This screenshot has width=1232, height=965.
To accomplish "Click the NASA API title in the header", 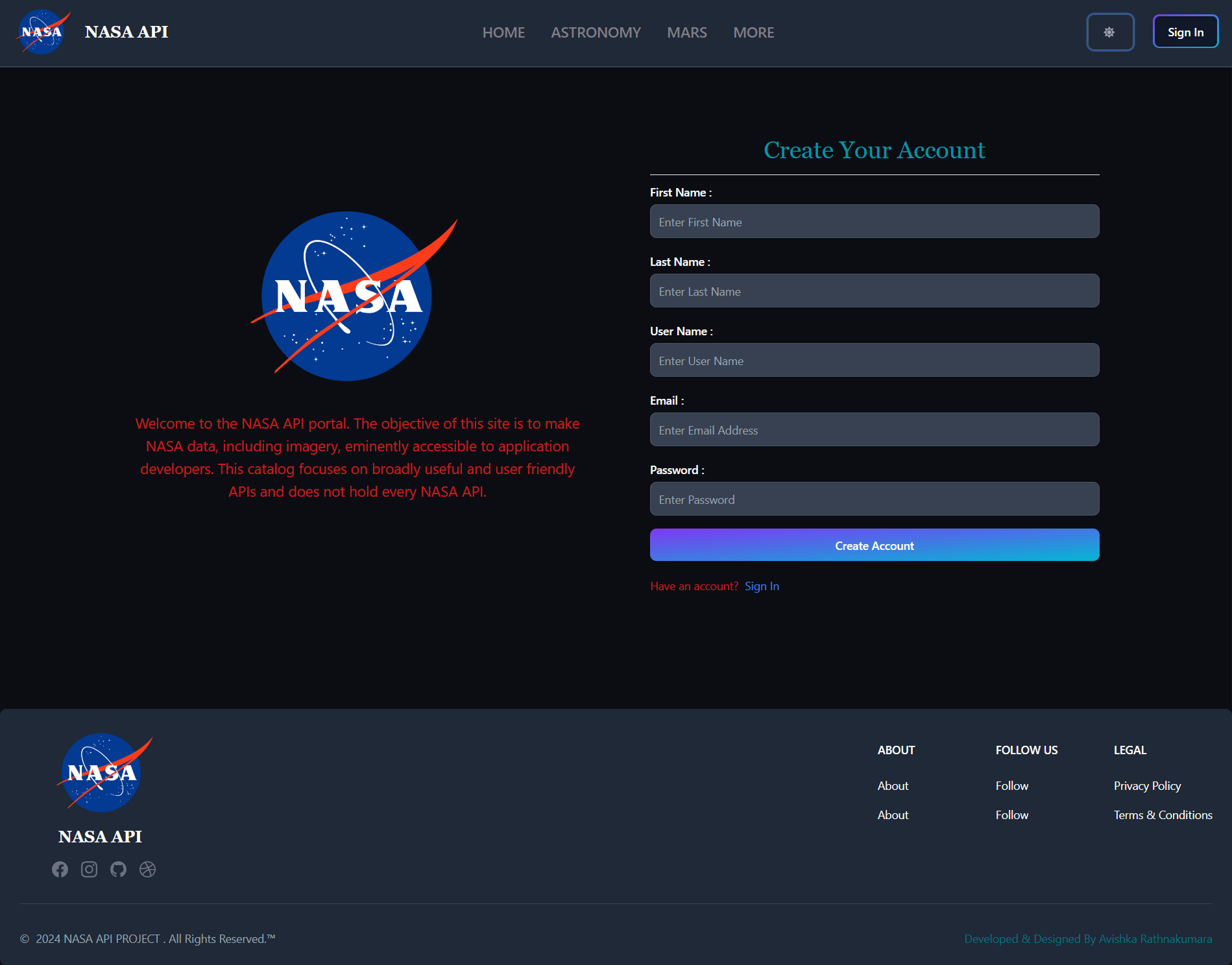I will click(127, 32).
